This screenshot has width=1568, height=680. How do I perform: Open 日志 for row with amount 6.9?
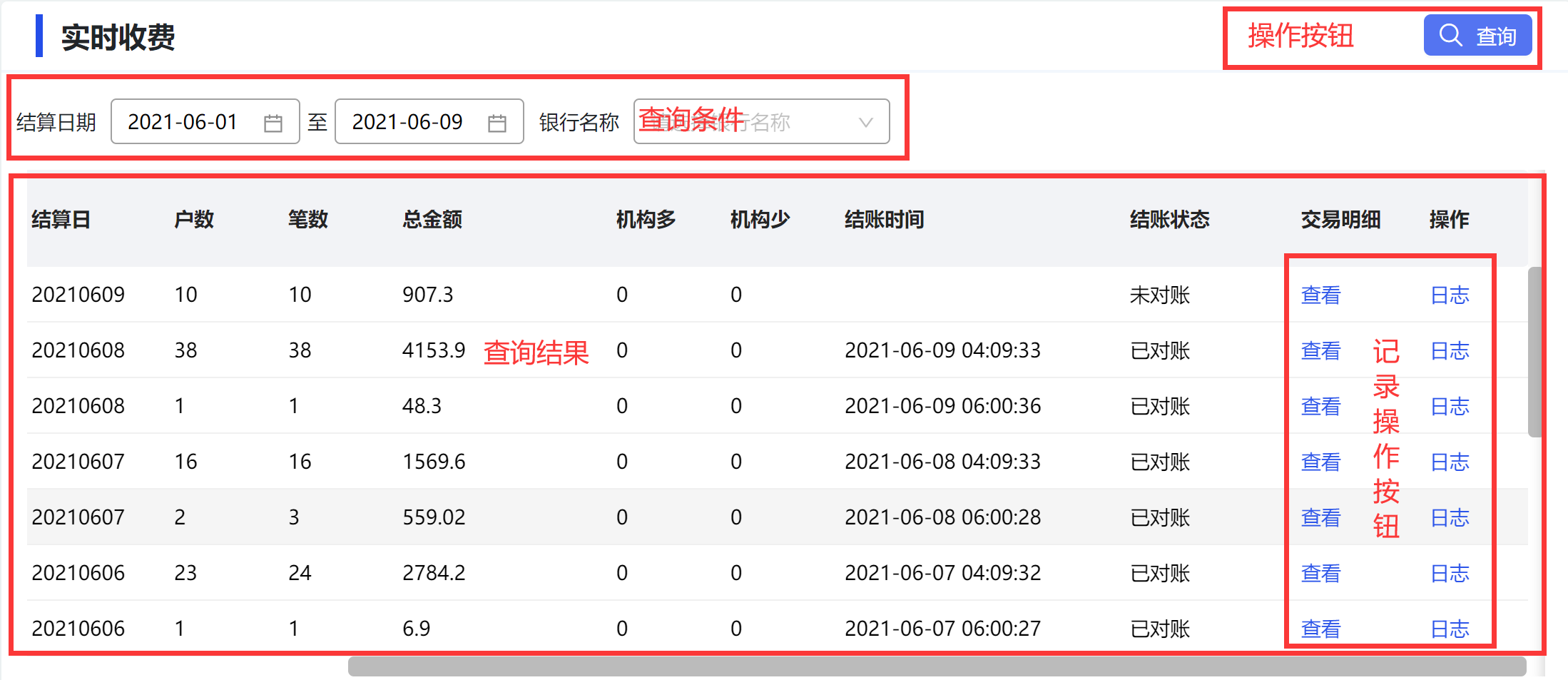(1450, 629)
